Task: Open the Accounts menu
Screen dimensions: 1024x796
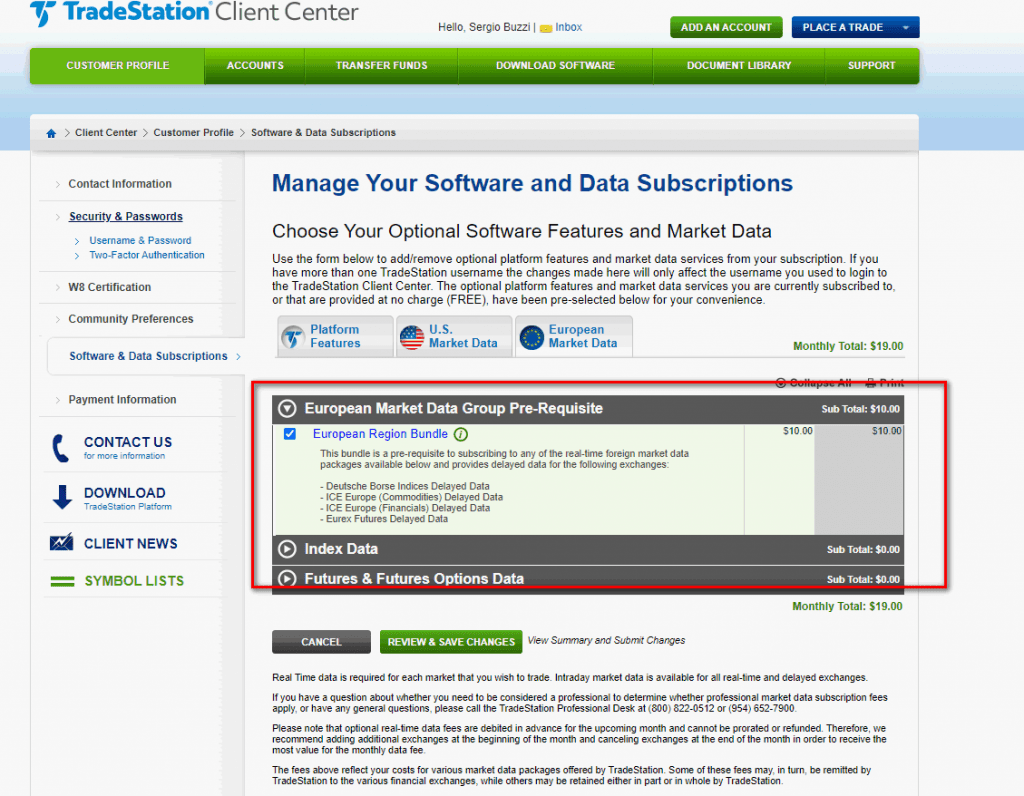Action: 255,66
